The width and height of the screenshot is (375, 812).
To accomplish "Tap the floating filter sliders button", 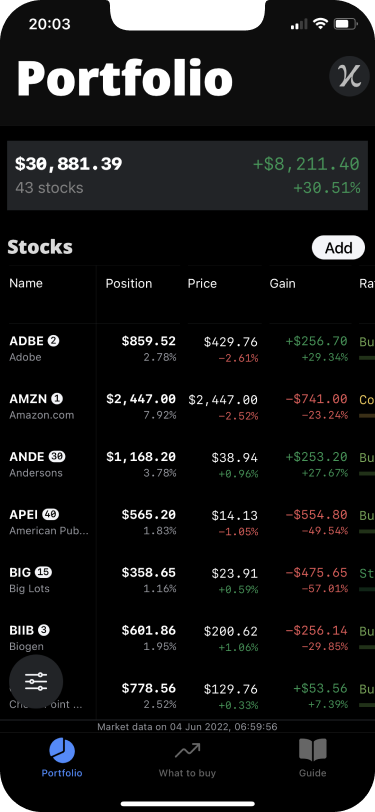I will tap(36, 682).
